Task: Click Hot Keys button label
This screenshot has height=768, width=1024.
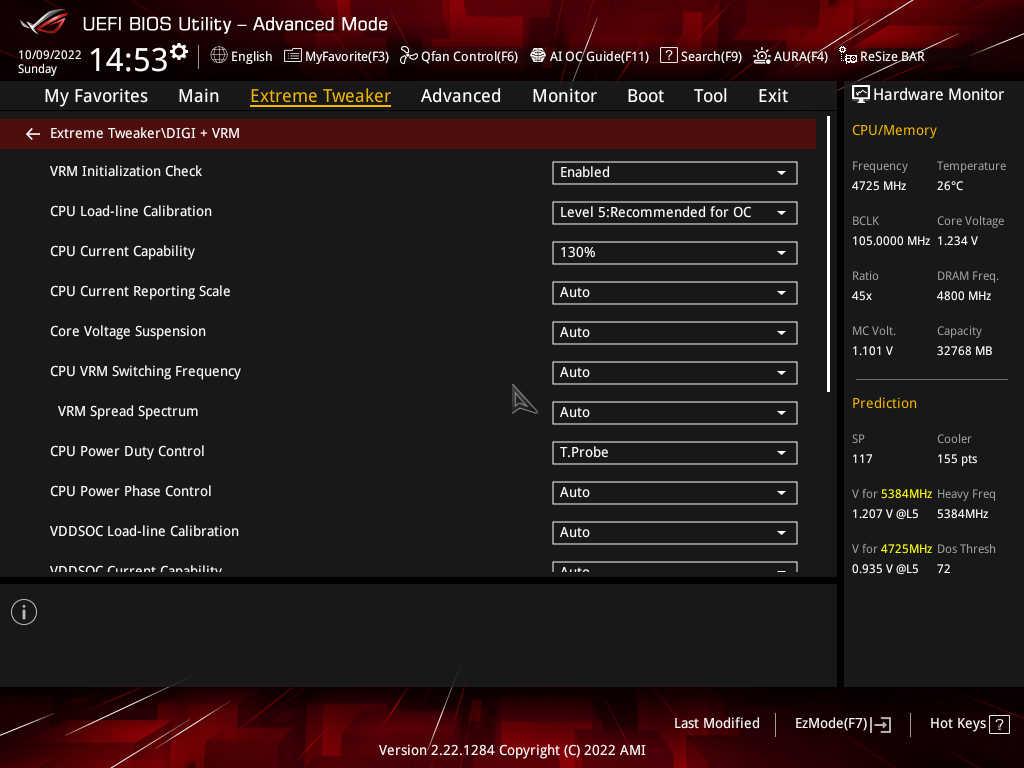Action: pyautogui.click(x=957, y=723)
